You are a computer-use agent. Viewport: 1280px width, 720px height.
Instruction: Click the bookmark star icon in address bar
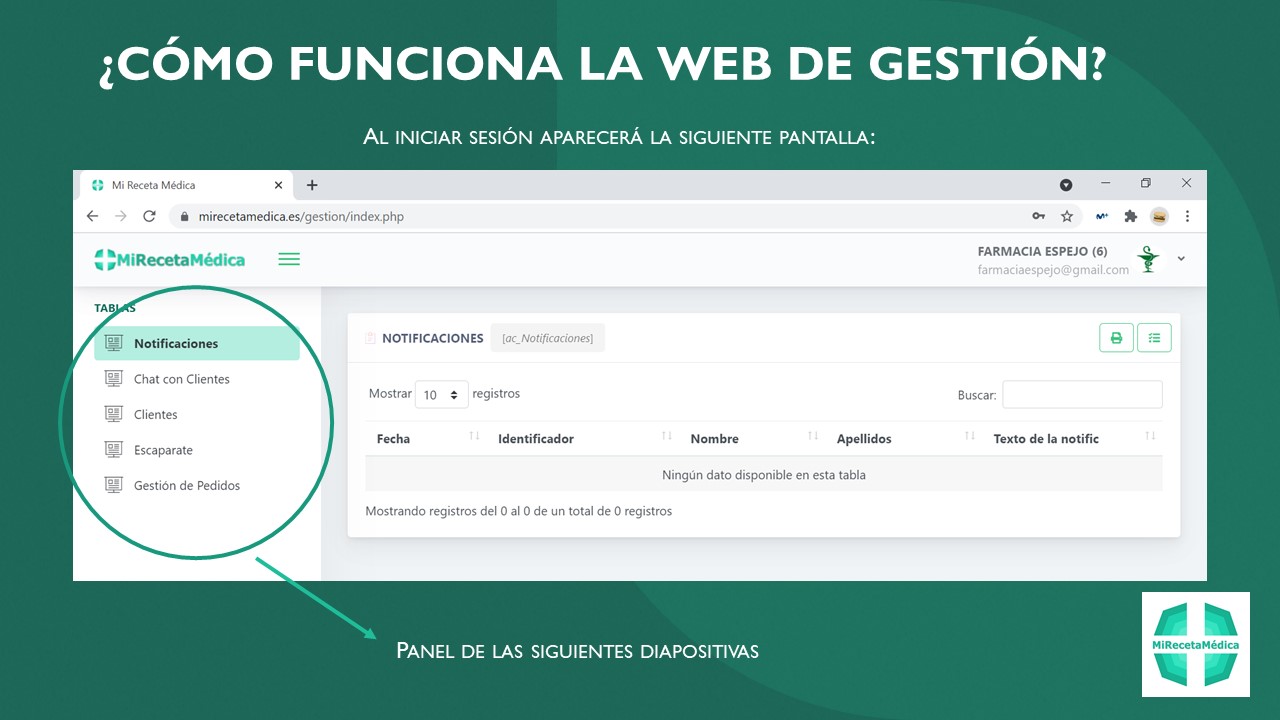pos(1067,216)
